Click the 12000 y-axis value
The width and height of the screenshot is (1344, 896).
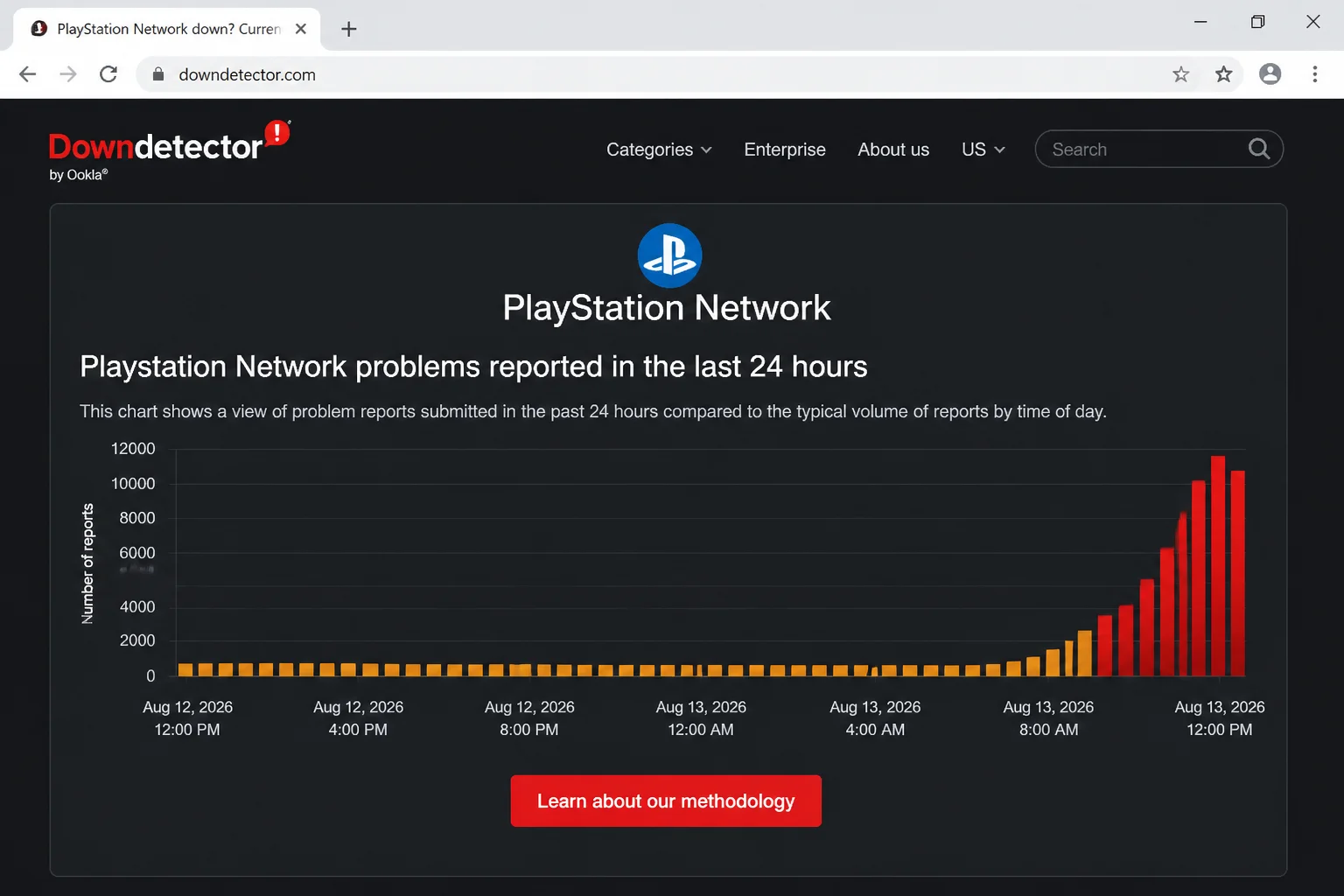[133, 449]
